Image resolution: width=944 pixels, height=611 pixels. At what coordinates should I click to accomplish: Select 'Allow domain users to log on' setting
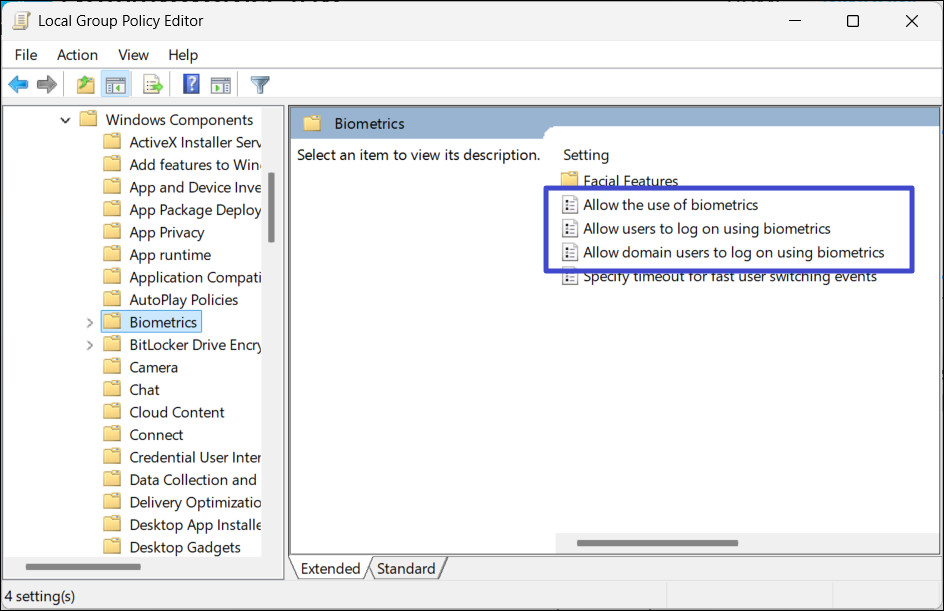click(733, 252)
